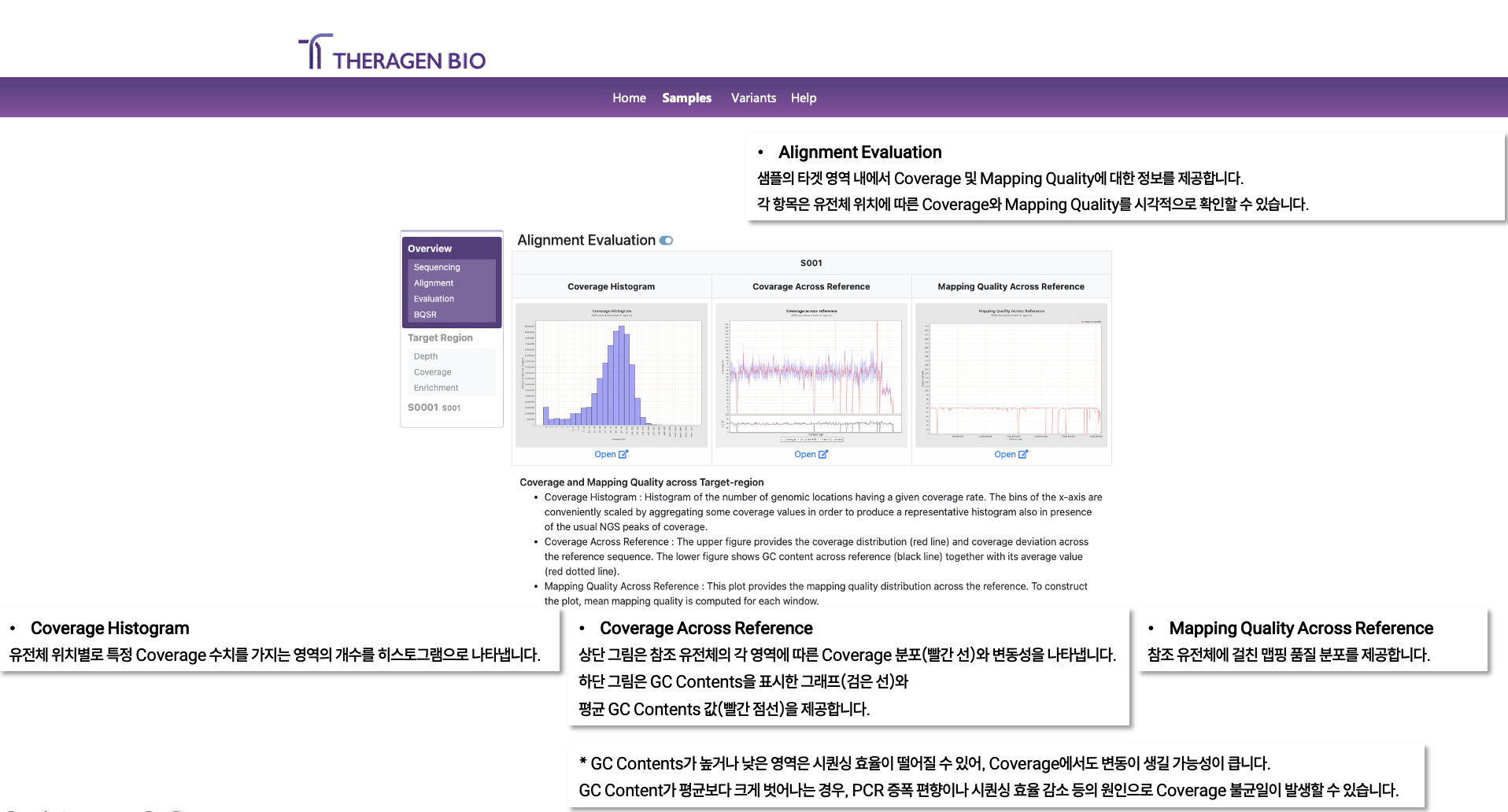Image resolution: width=1508 pixels, height=812 pixels.
Task: Select Overview in the sidebar
Action: (430, 249)
